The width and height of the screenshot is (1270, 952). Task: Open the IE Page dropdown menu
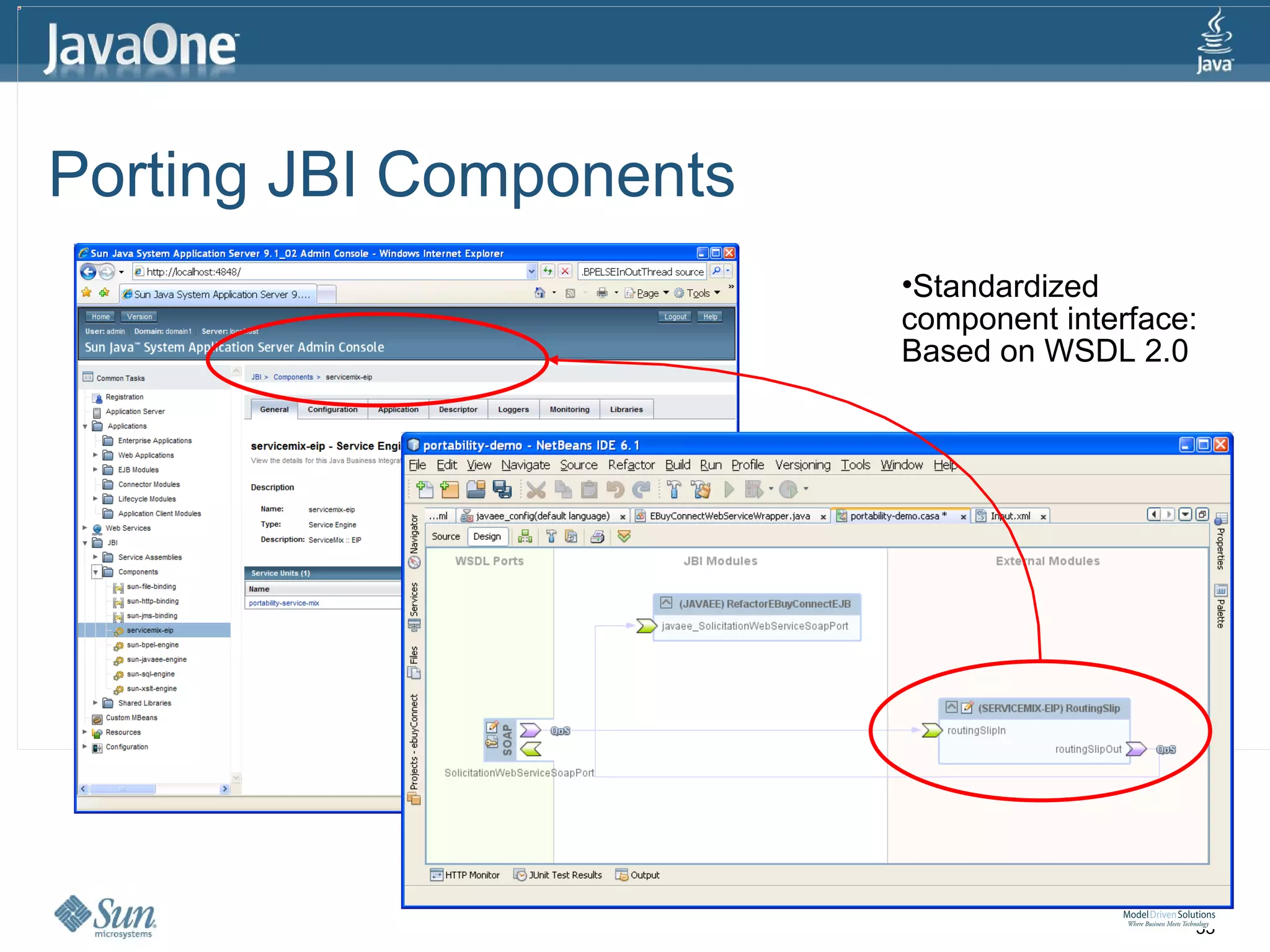tap(647, 293)
